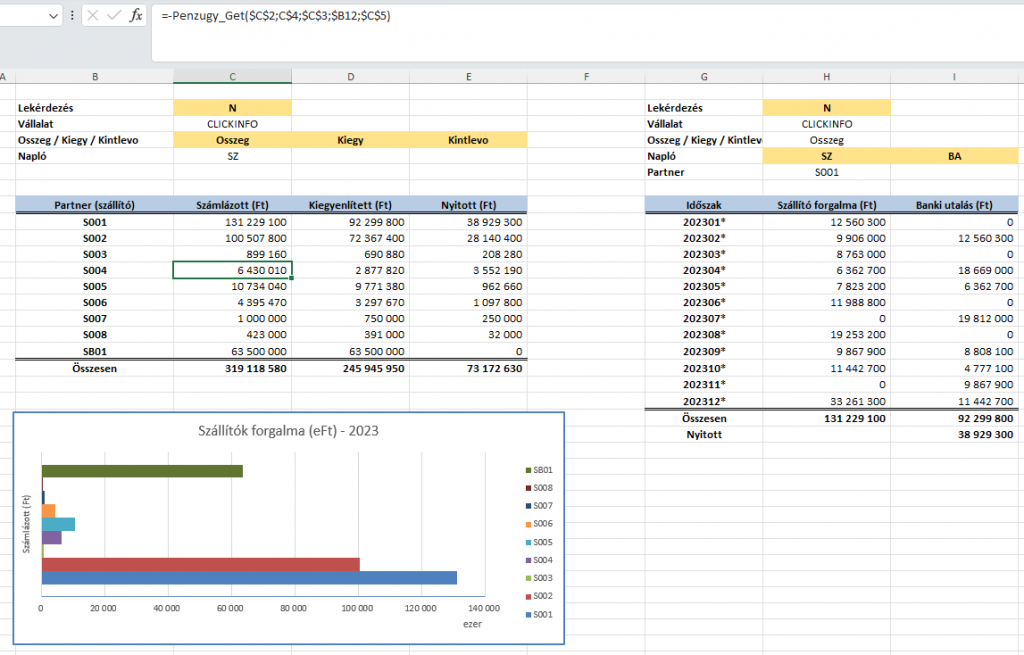This screenshot has height=655, width=1024.
Task: Select cell with partner S004 amount 6 430 010
Action: tap(232, 270)
